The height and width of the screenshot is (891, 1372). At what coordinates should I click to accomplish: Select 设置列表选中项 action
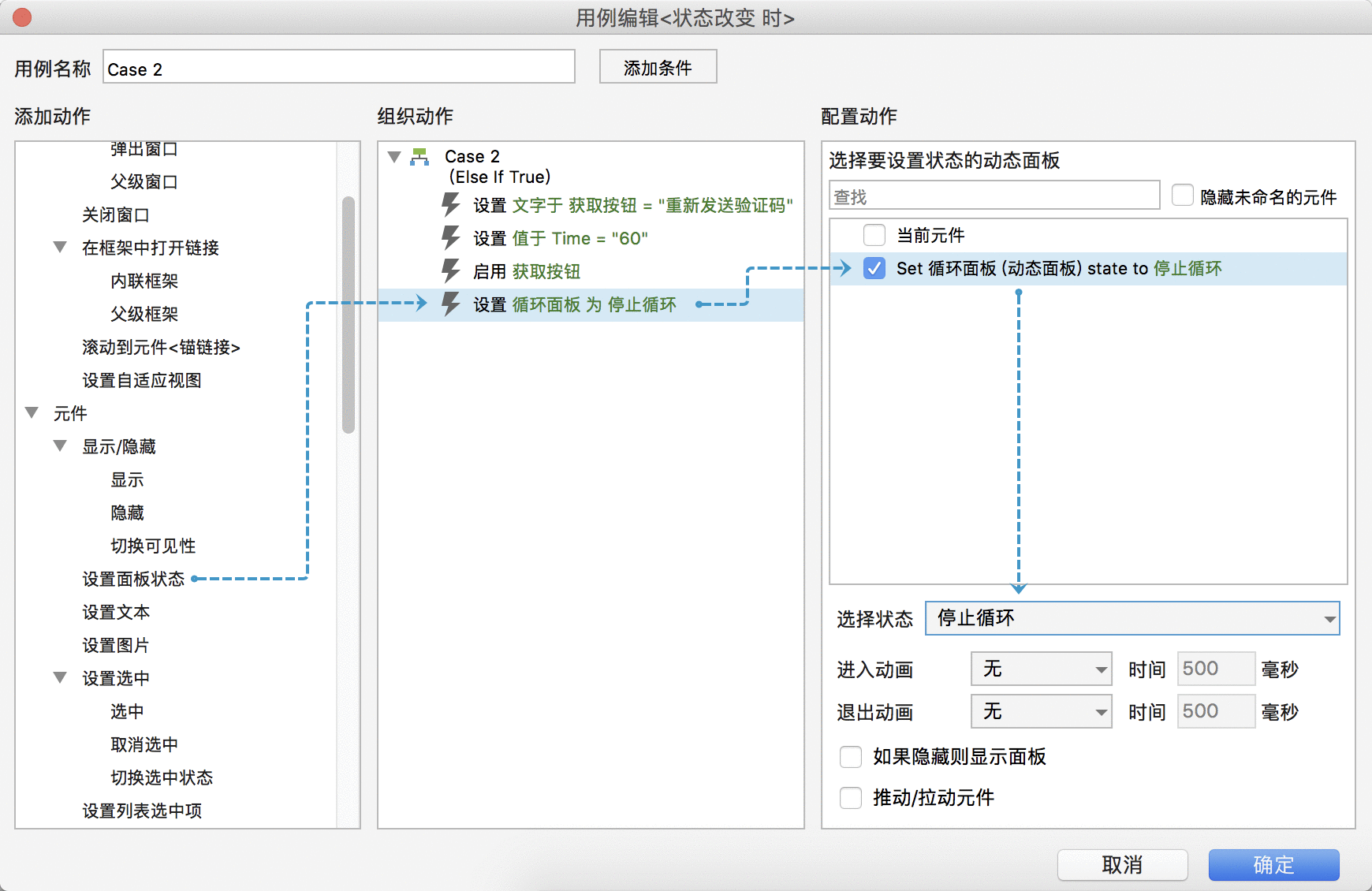pos(142,811)
